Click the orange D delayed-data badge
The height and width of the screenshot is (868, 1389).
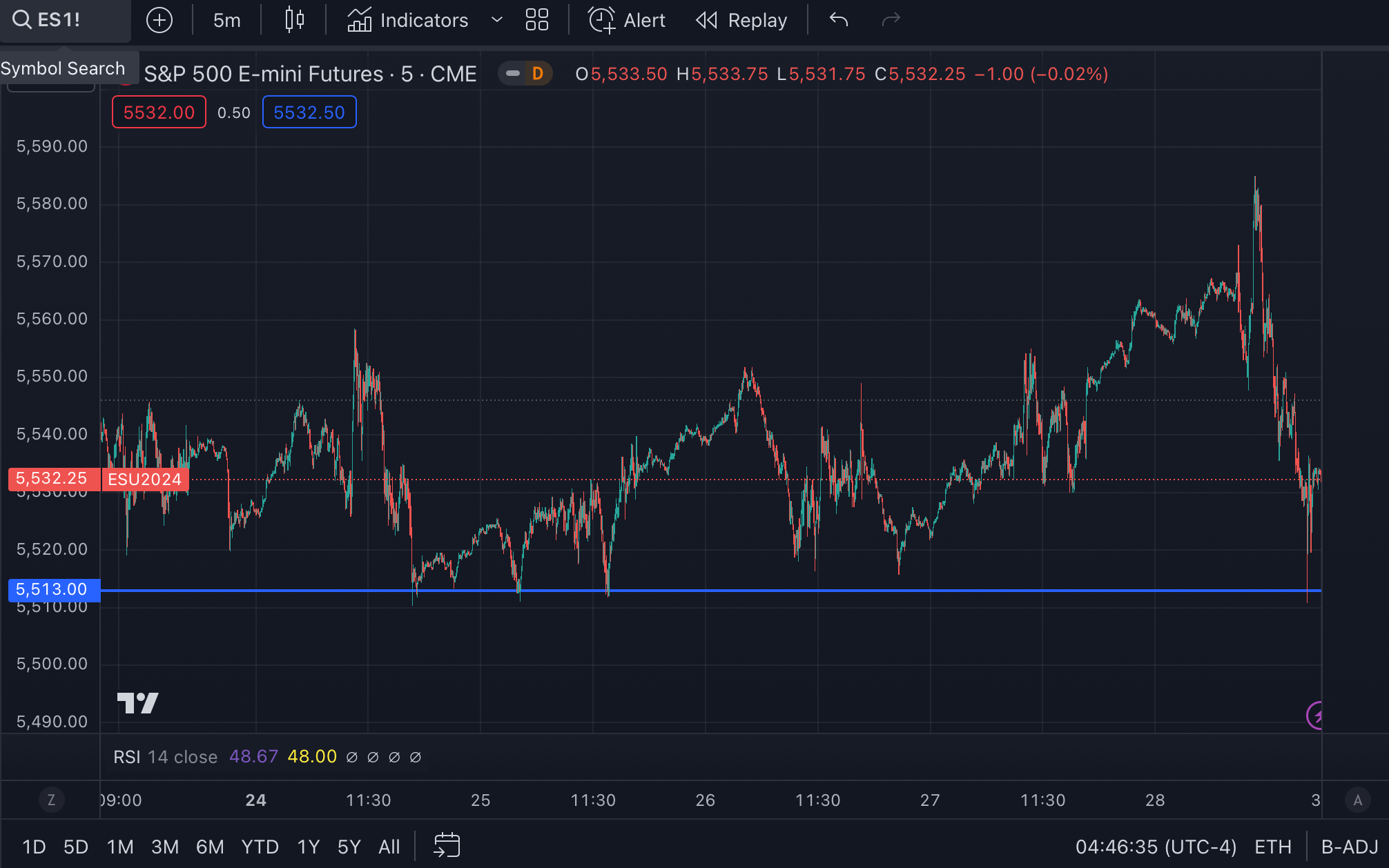[x=538, y=73]
